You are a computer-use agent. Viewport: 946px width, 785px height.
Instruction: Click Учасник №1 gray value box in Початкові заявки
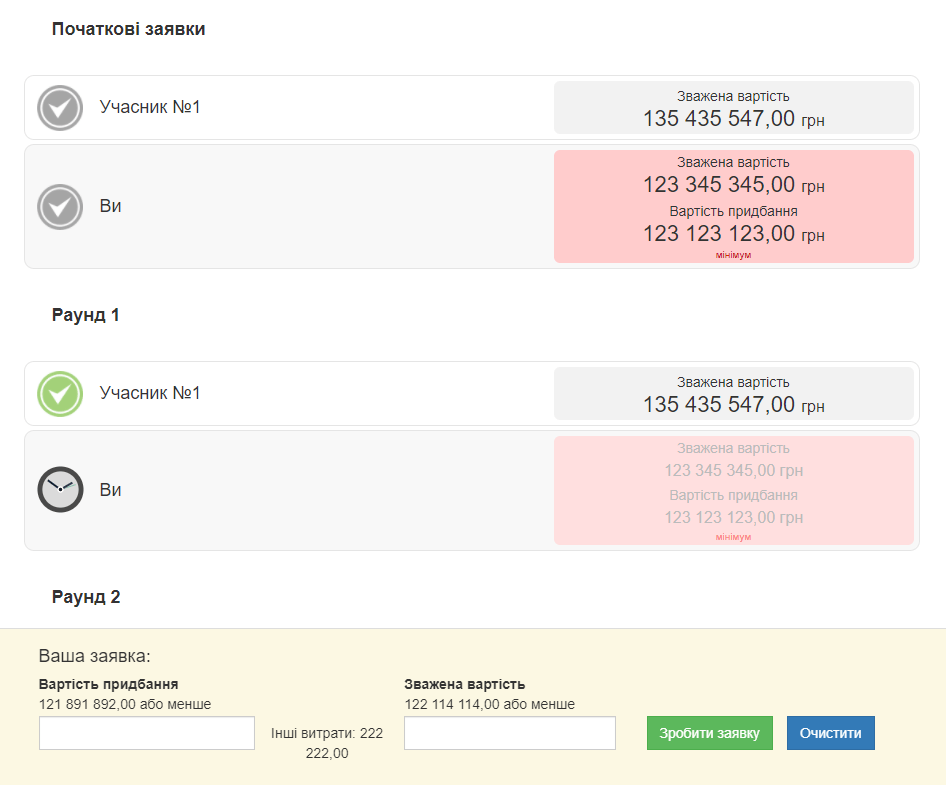point(733,108)
